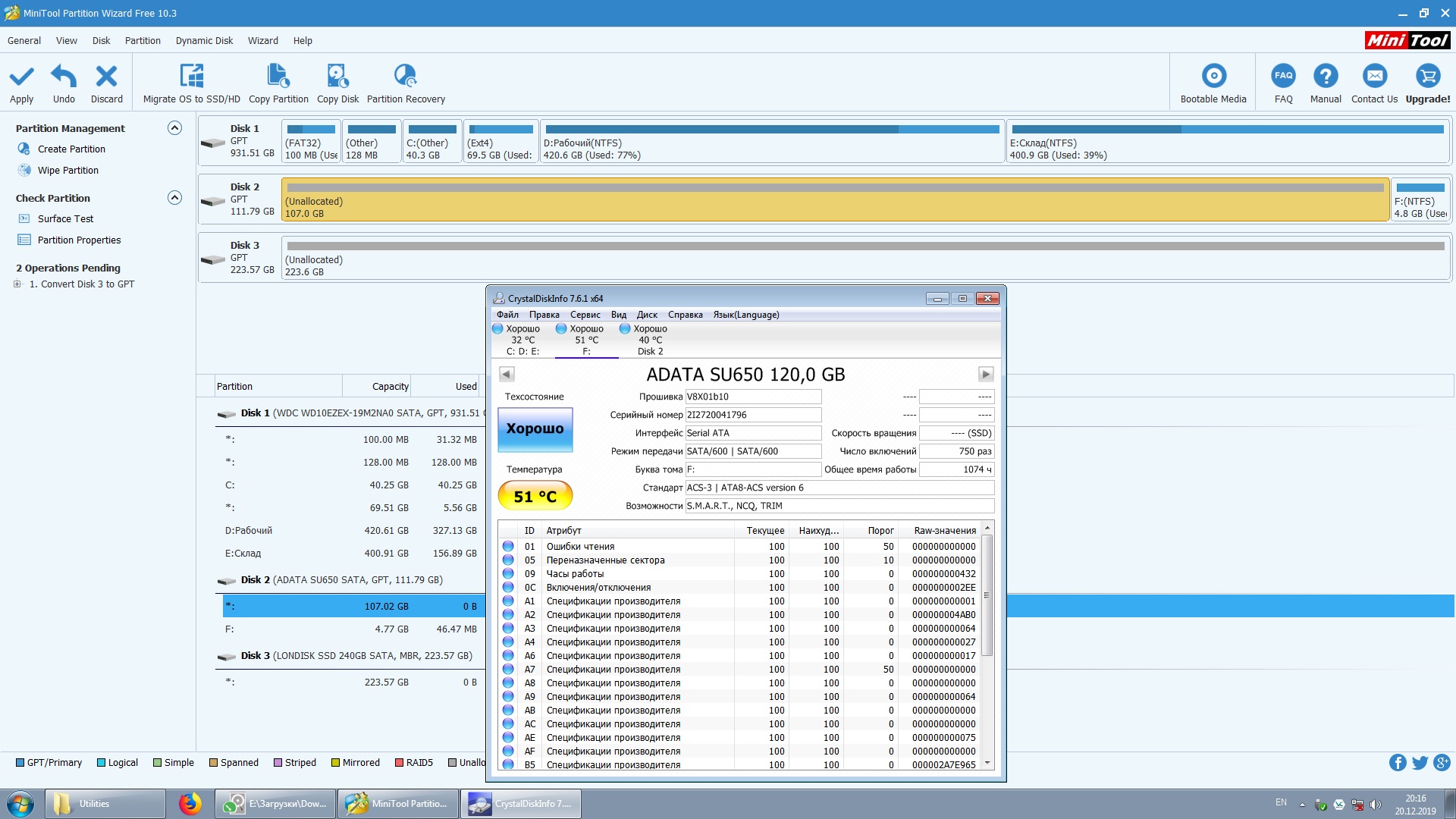This screenshot has height=819, width=1456.
Task: Expand pending operation Convert Disk 3 to GPT
Action: coord(17,284)
